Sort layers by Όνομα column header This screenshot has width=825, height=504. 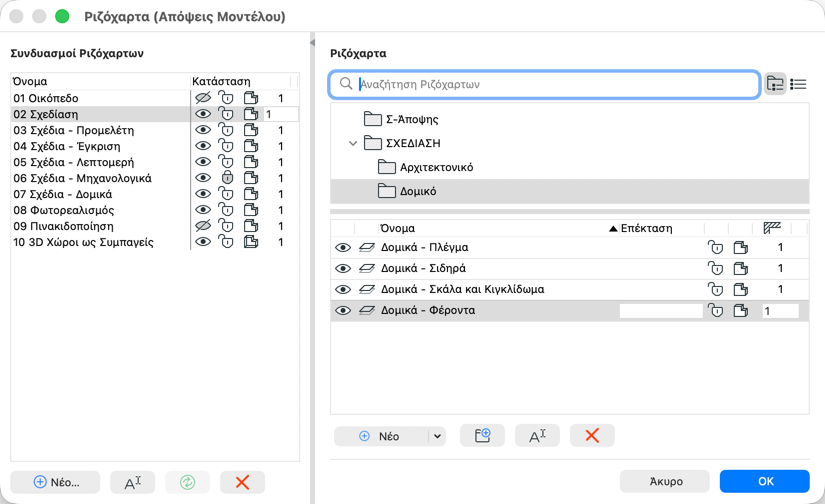pos(398,228)
